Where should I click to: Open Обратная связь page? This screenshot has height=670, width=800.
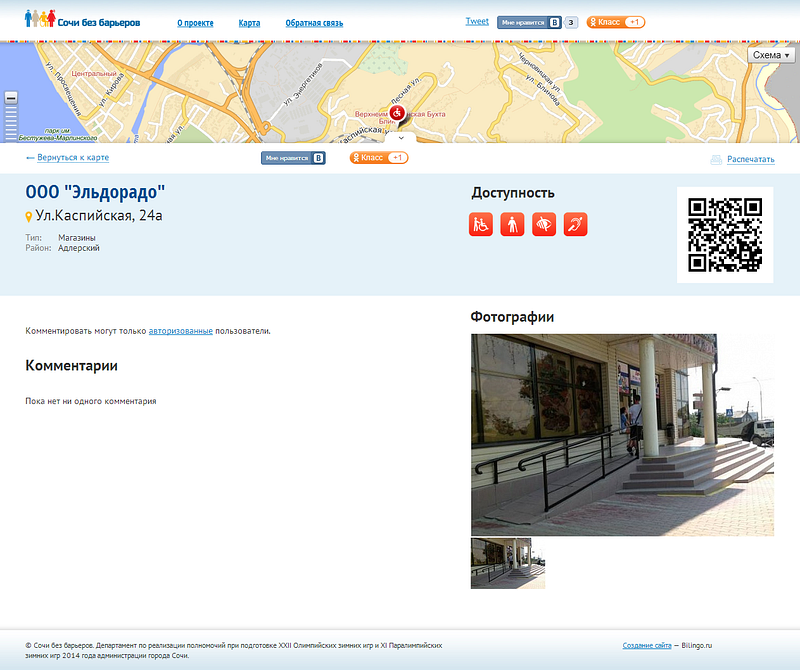pos(314,23)
